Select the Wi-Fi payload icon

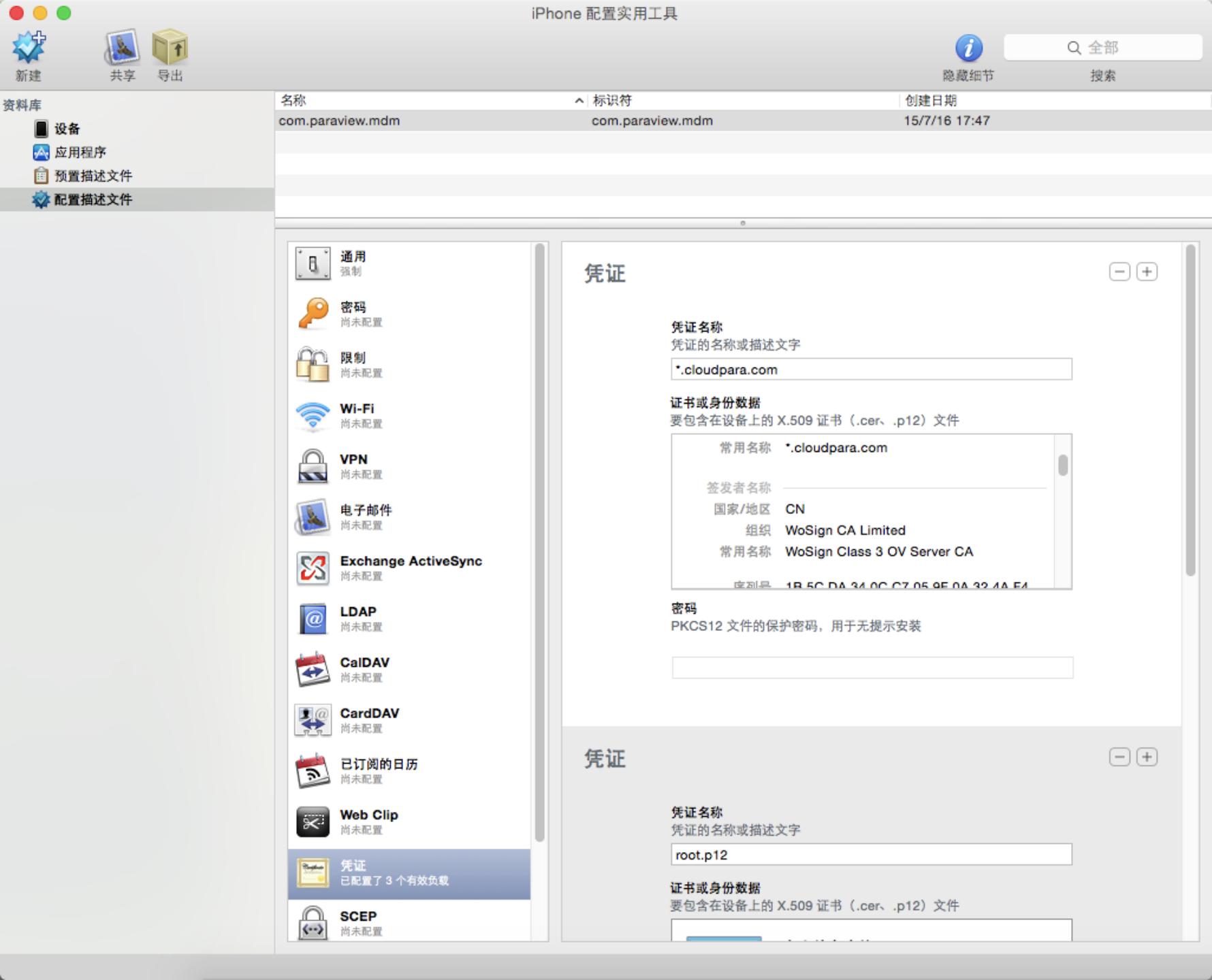(313, 415)
